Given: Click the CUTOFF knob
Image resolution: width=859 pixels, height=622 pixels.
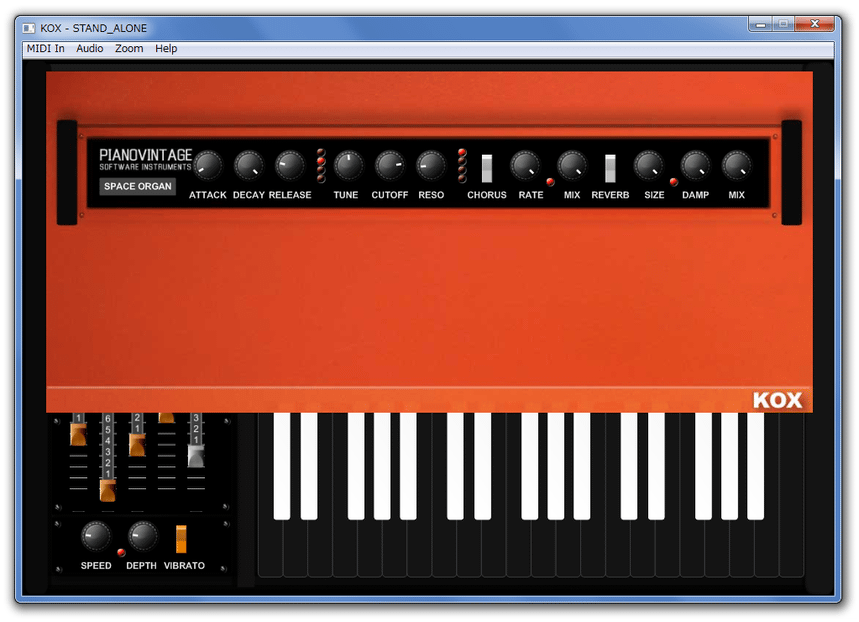Looking at the screenshot, I should pyautogui.click(x=390, y=166).
